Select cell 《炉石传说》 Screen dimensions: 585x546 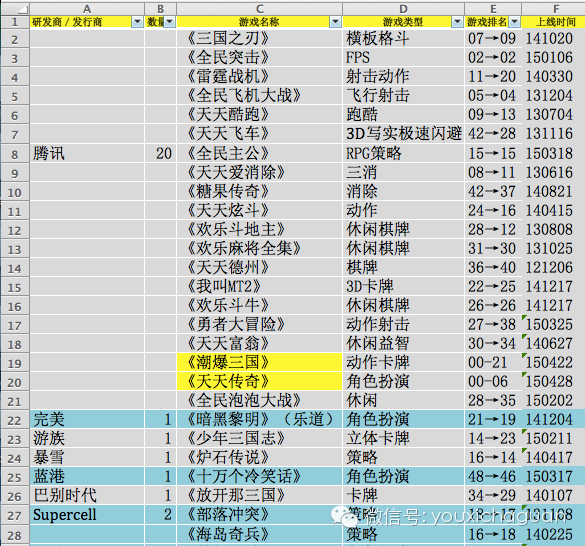click(x=260, y=458)
